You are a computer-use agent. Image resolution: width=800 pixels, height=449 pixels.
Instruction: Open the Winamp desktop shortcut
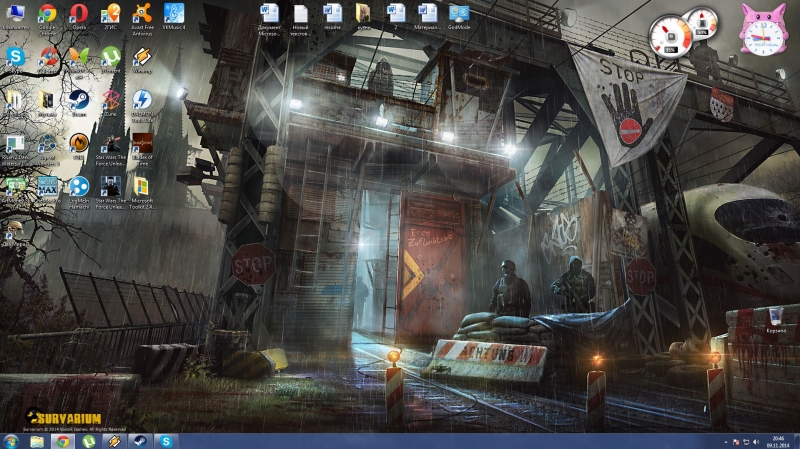click(142, 59)
